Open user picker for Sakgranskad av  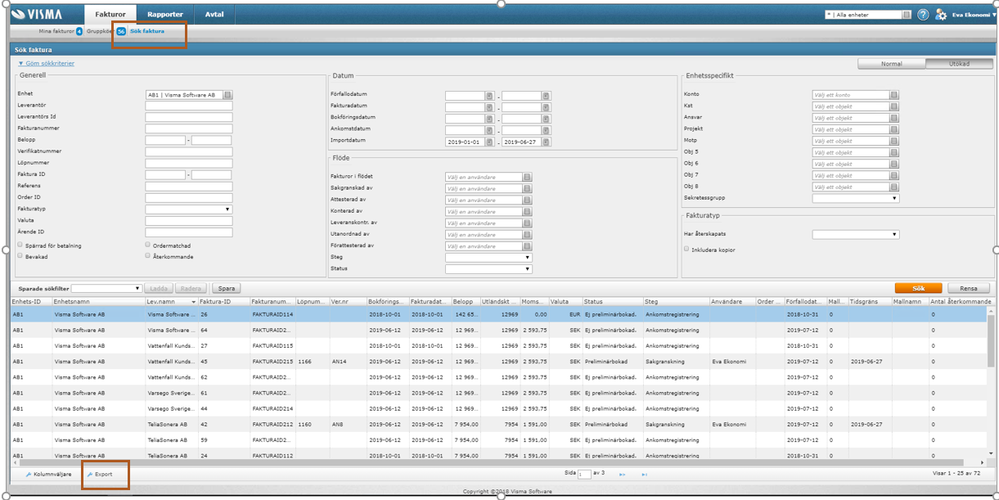[528, 189]
